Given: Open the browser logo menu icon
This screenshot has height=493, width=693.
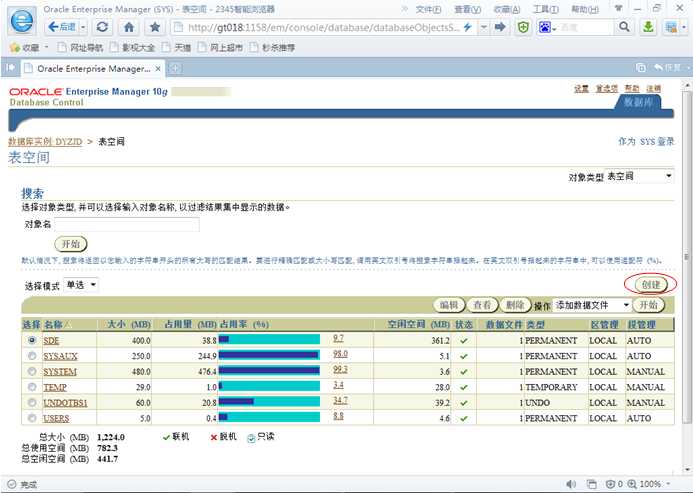Looking at the screenshot, I should (x=21, y=21).
